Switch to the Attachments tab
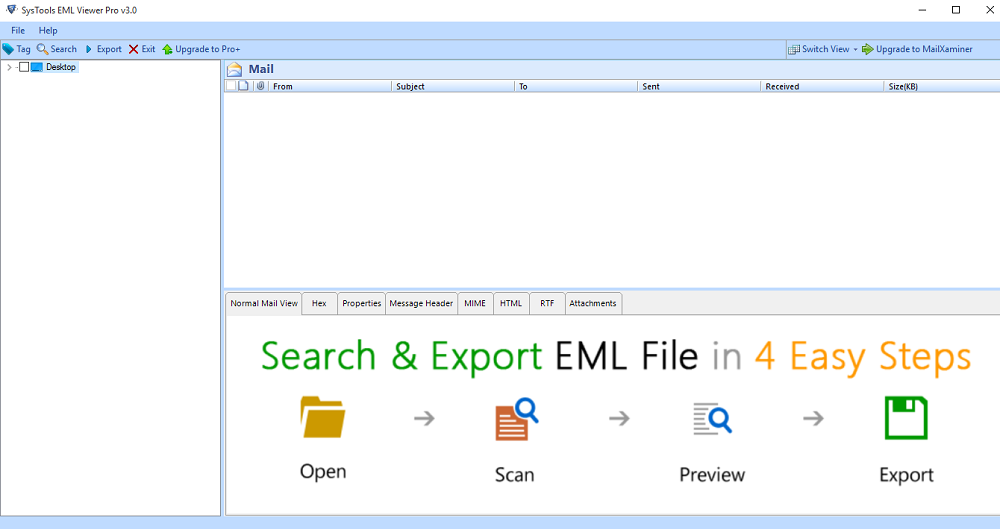This screenshot has height=529, width=1000. pyautogui.click(x=592, y=303)
